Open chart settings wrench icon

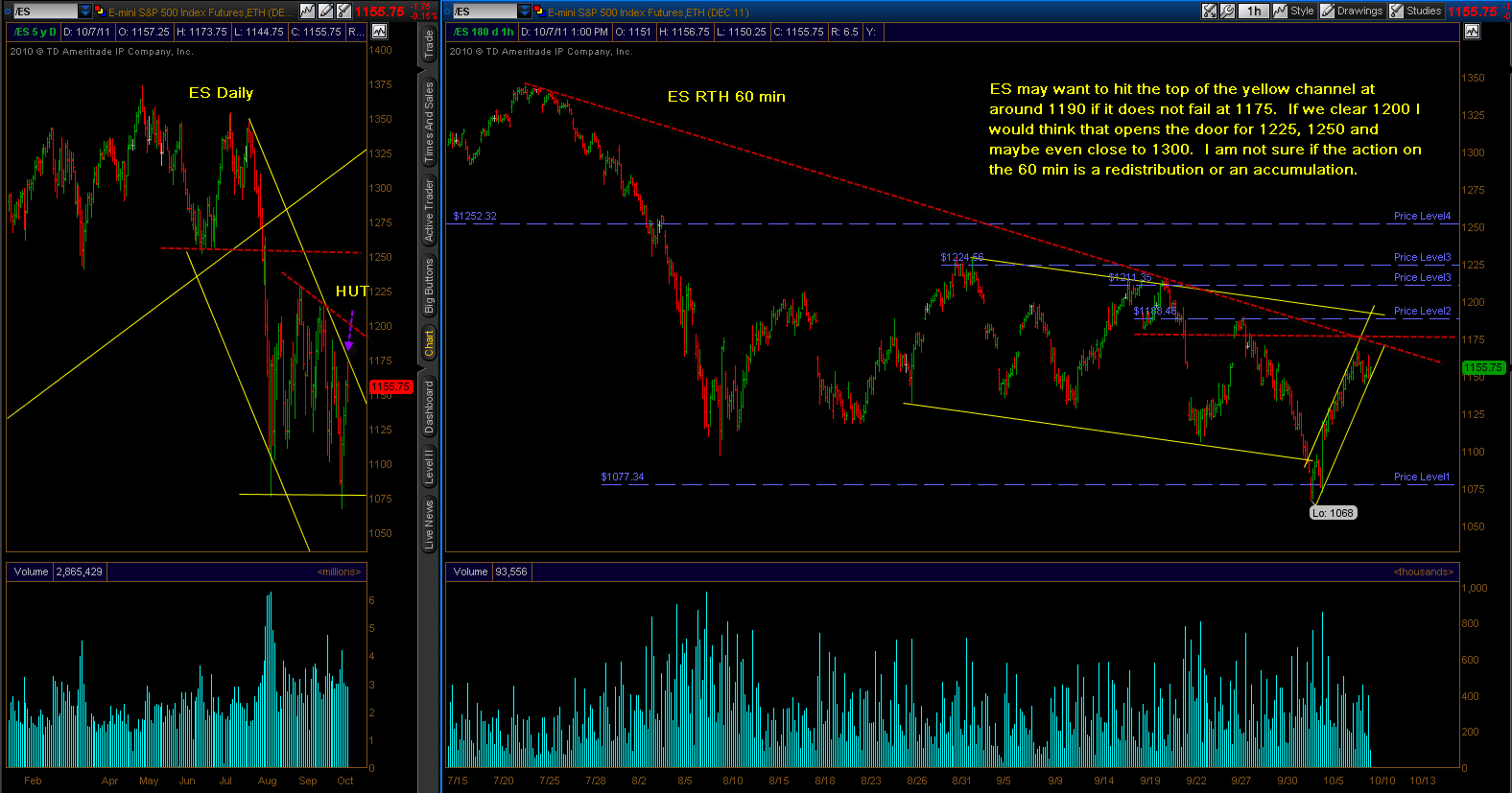(1227, 11)
